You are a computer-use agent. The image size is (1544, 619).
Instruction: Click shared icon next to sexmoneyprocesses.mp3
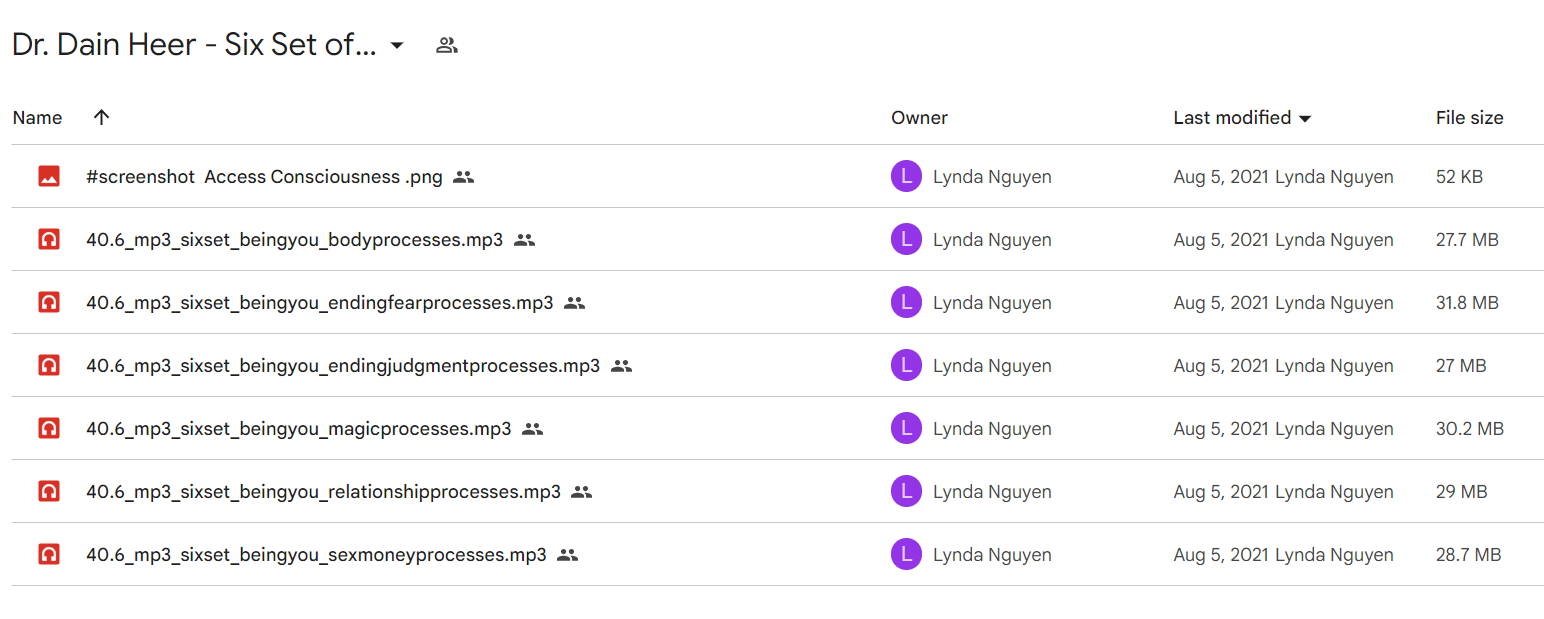click(x=568, y=555)
